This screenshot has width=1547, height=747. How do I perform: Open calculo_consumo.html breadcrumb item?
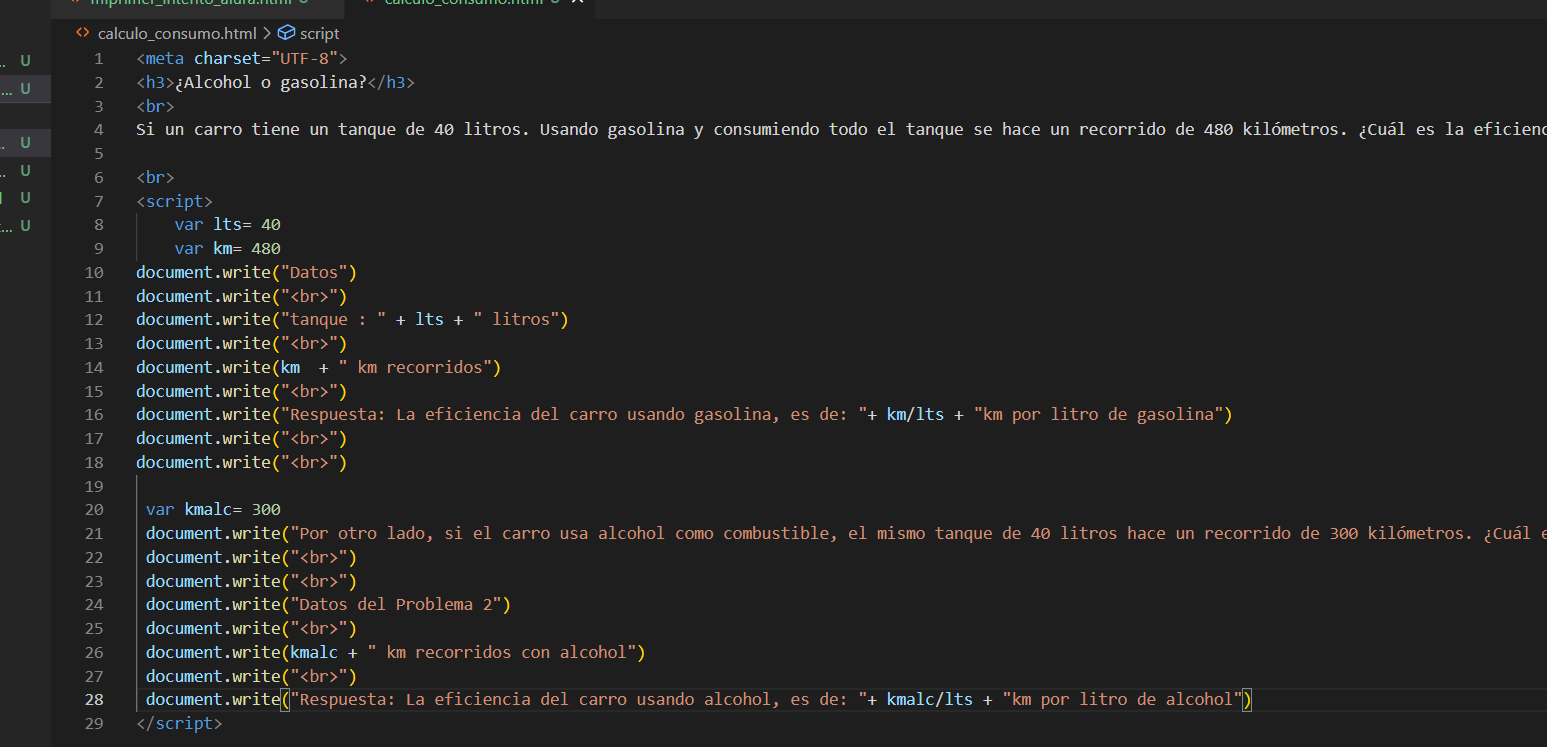(177, 33)
